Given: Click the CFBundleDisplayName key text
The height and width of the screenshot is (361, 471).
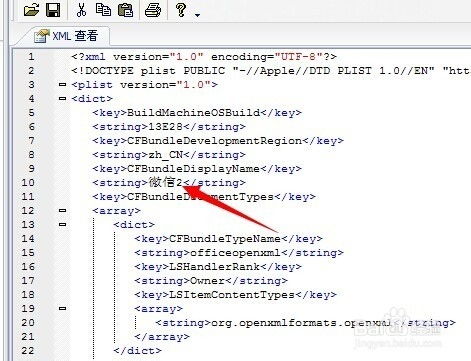Looking at the screenshot, I should (x=193, y=169).
